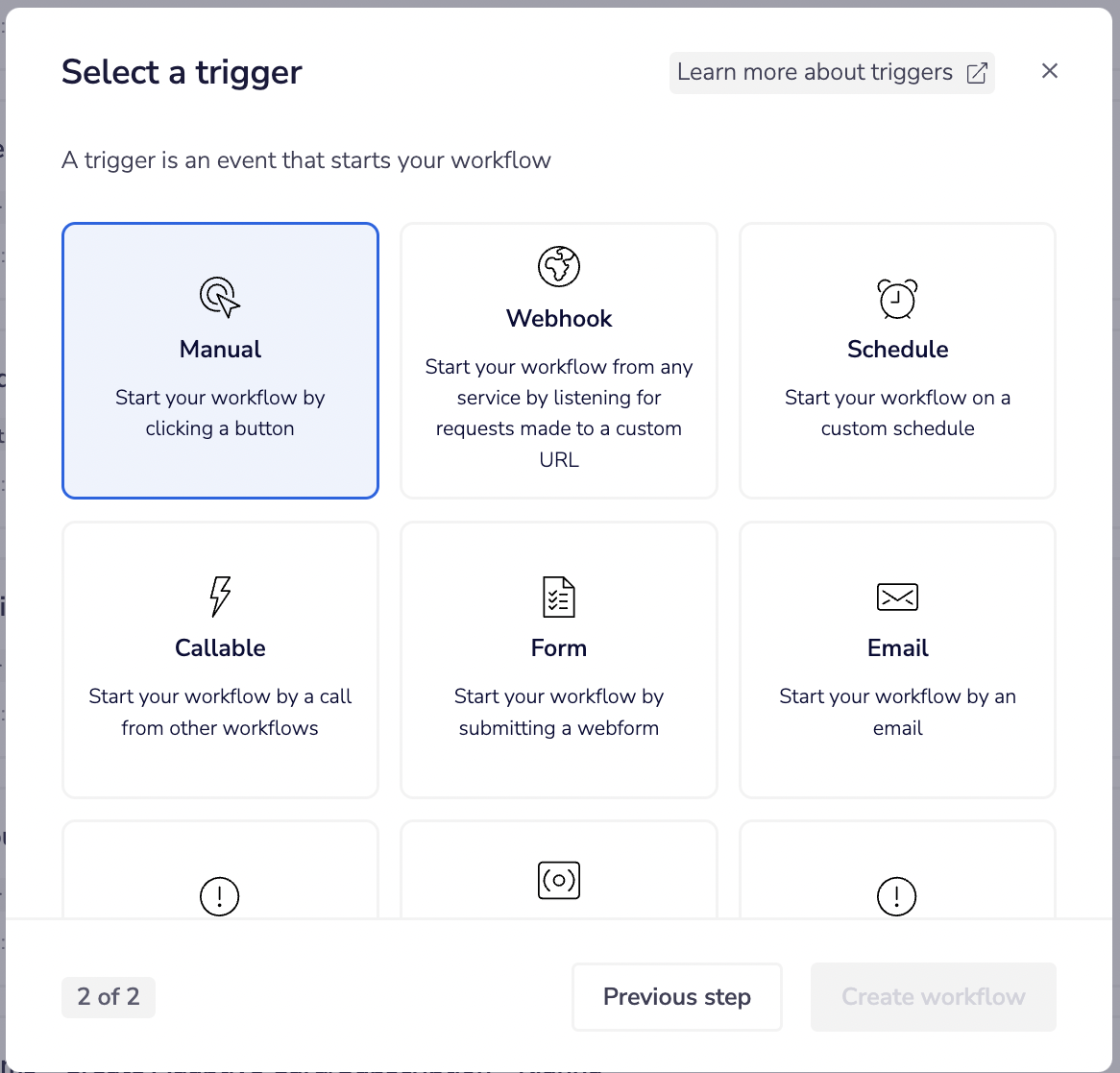Screen dimensions: 1120x1073
Task: Select the Form trigger card
Action: (558, 660)
